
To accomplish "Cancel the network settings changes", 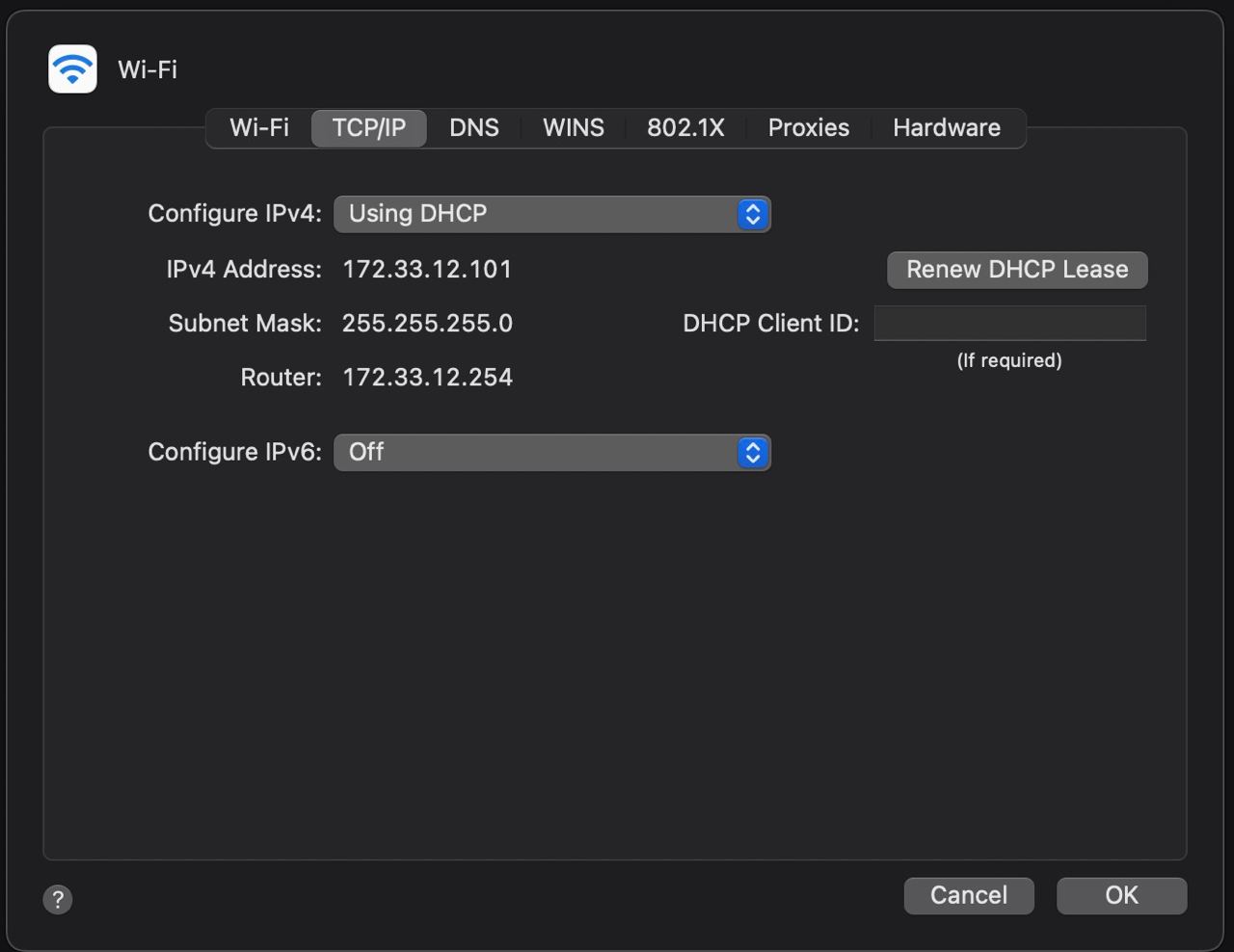I will pos(968,895).
